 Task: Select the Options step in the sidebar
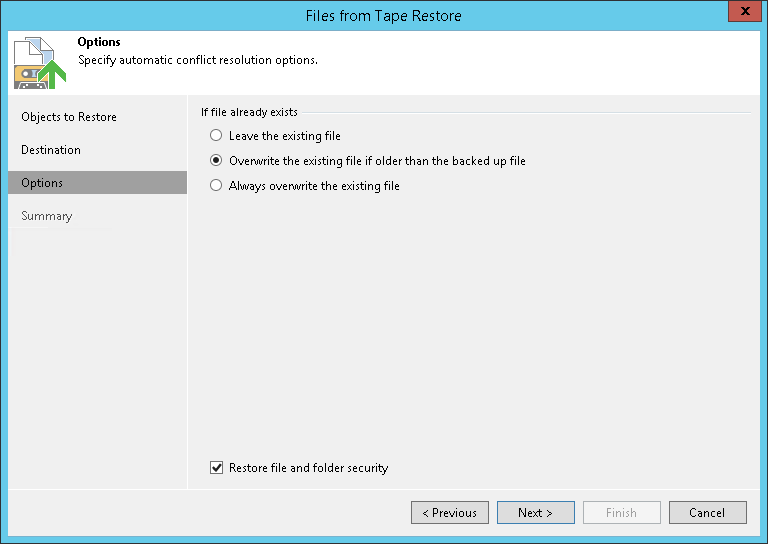click(42, 183)
